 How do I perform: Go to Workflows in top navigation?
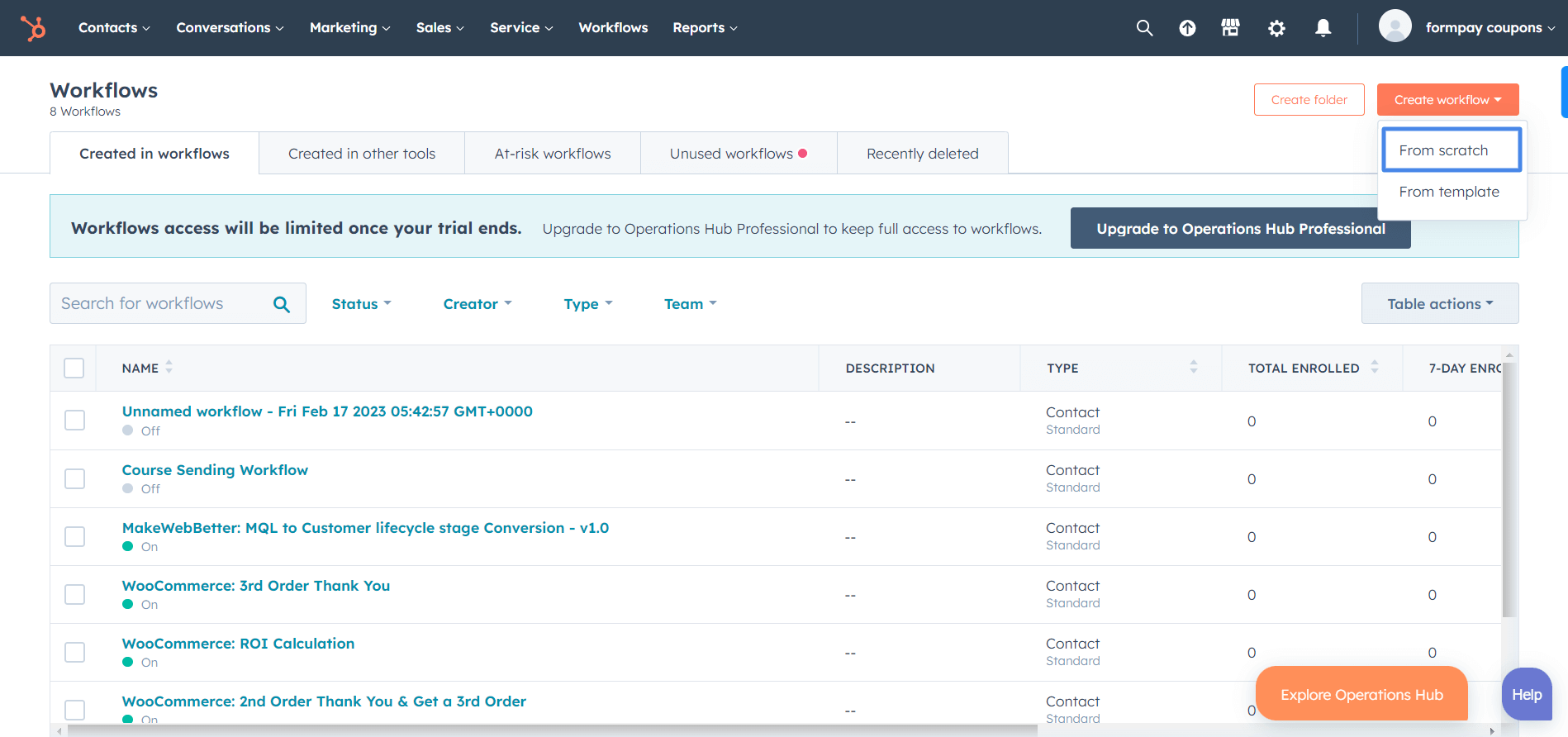point(613,28)
